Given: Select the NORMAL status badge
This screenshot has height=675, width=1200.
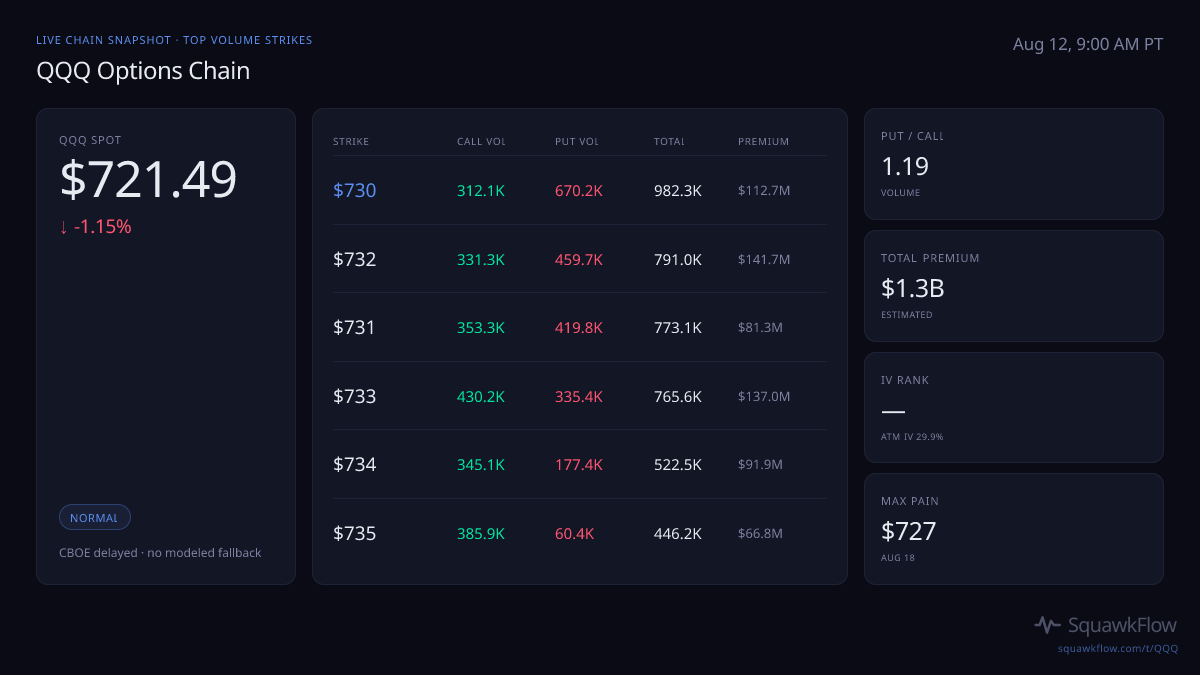Looking at the screenshot, I should tap(94, 518).
